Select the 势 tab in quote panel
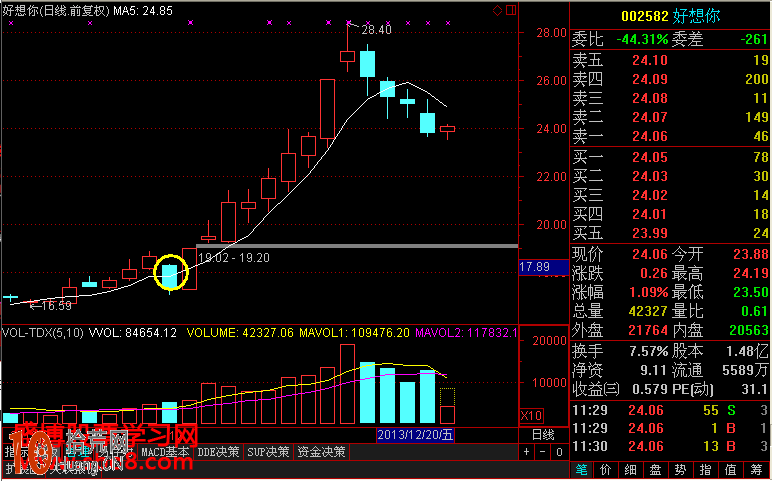772x481 pixels. coord(680,470)
